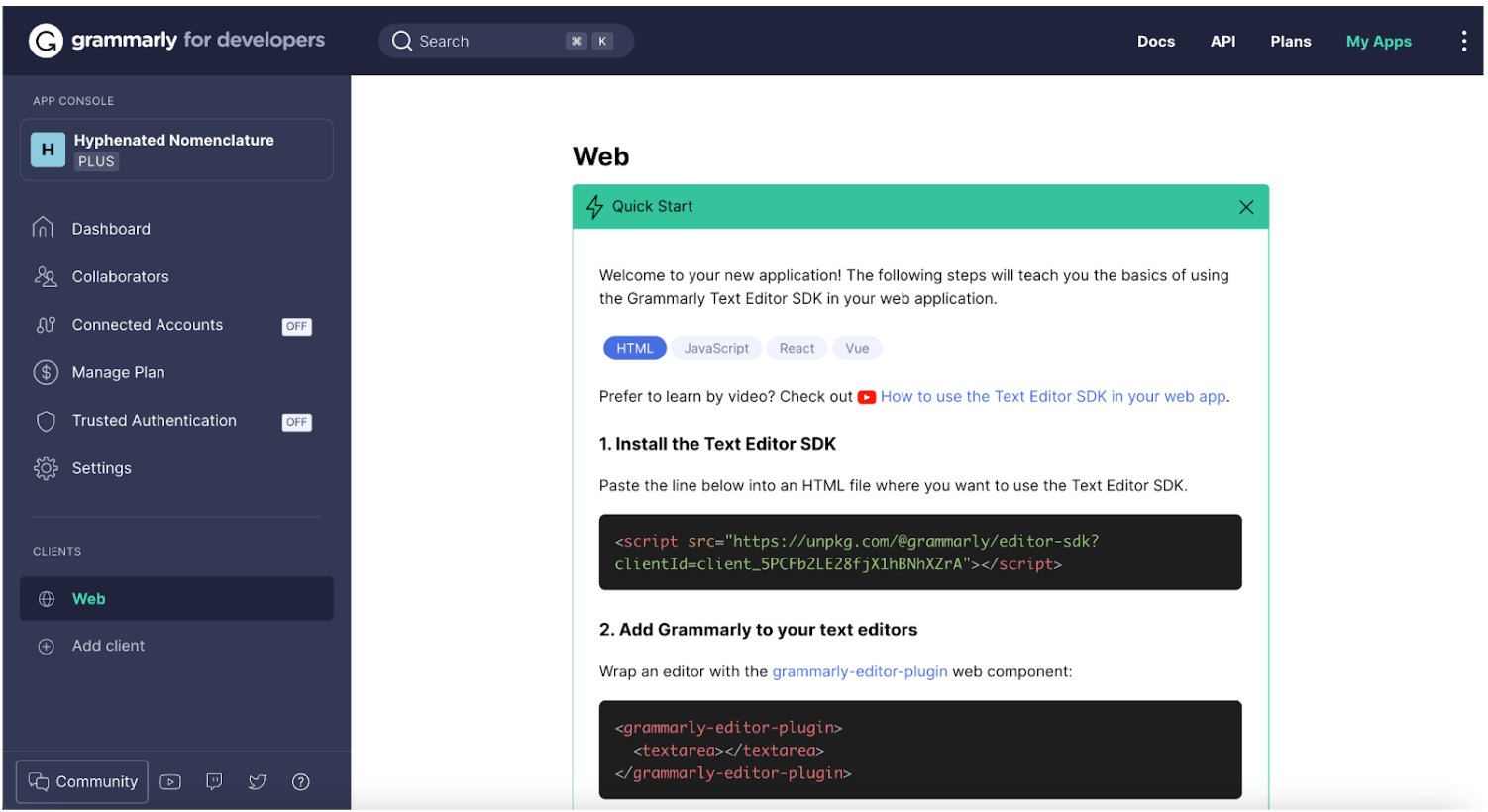This screenshot has width=1488, height=812.
Task: Open the Text Editor SDK video link
Action: [x=1053, y=396]
